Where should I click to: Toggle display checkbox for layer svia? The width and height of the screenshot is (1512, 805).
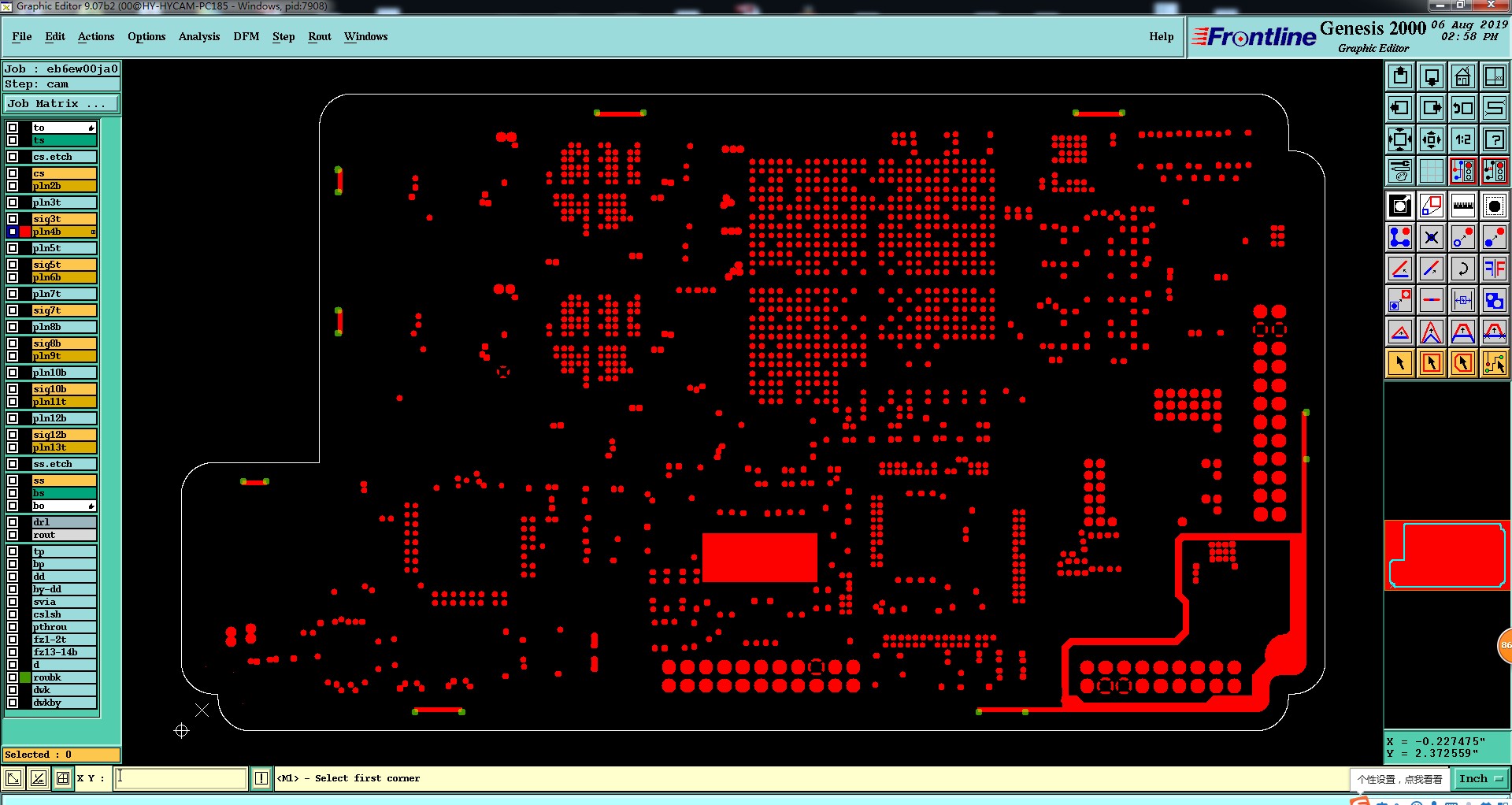coord(13,602)
